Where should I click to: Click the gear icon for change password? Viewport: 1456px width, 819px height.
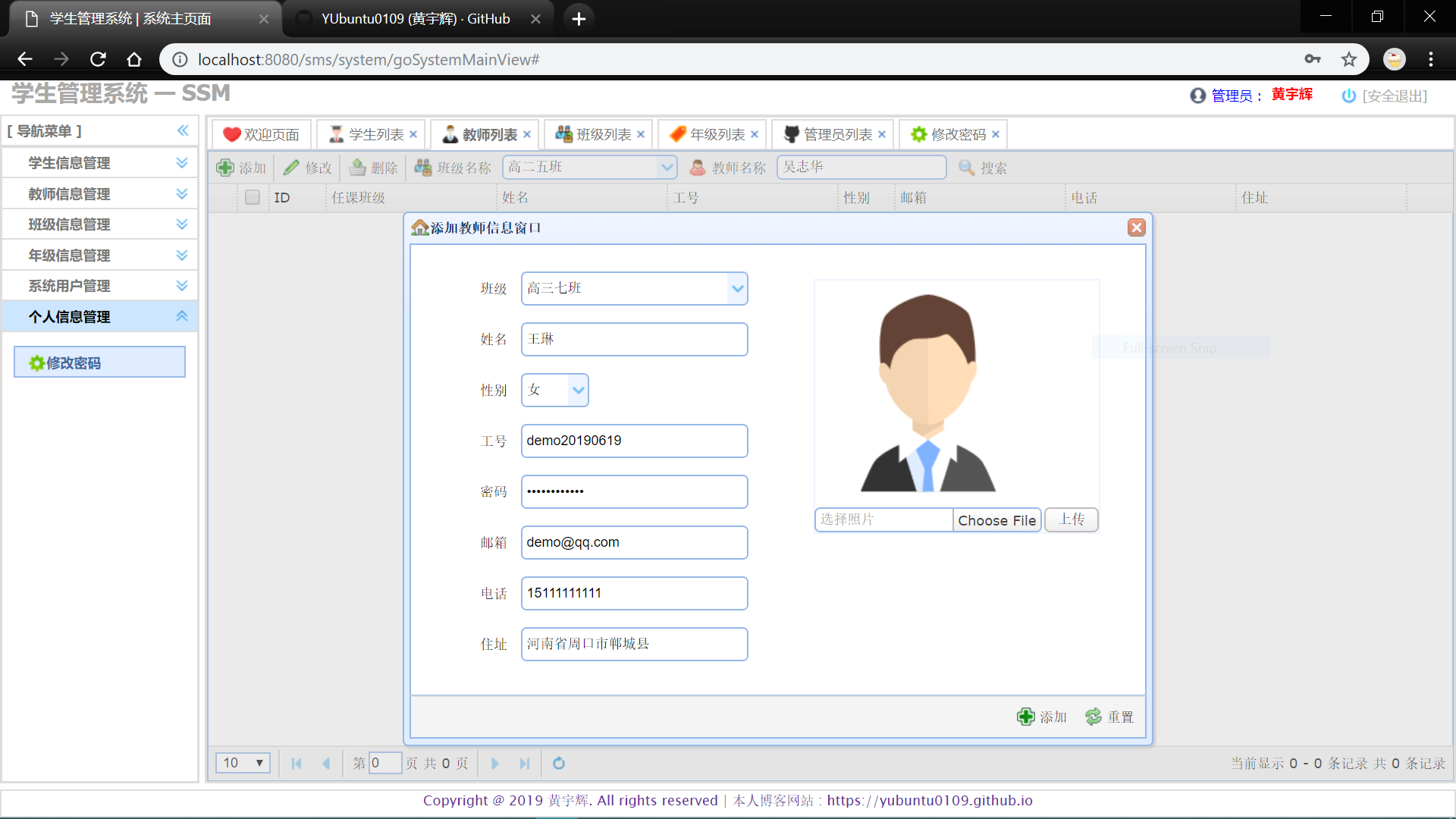(36, 362)
